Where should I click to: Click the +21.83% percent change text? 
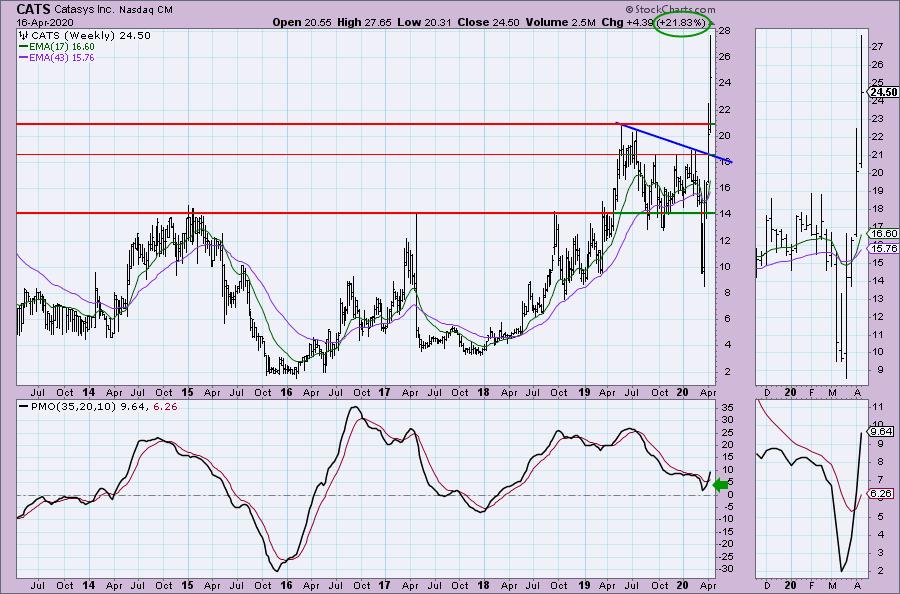682,22
